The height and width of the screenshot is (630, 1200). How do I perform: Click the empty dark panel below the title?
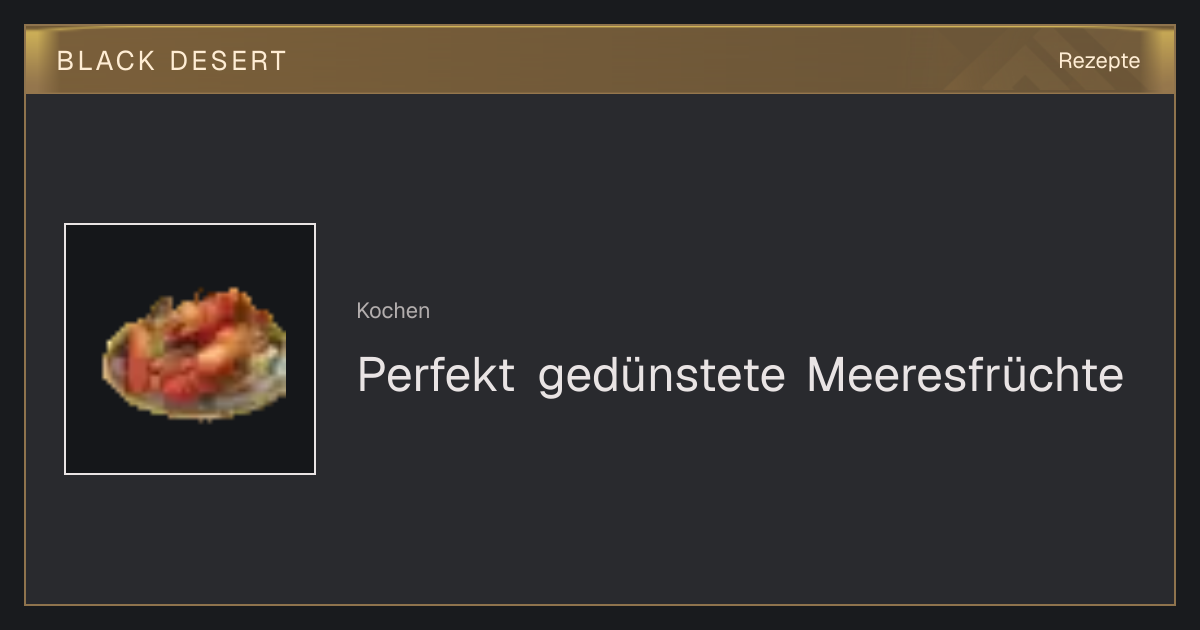(x=740, y=500)
